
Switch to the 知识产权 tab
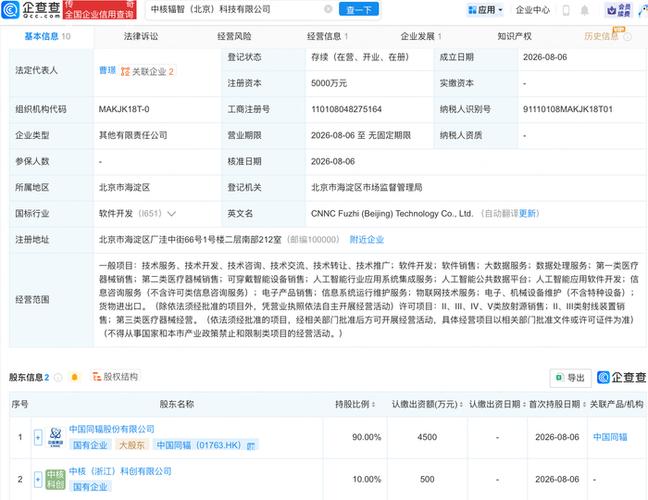tap(515, 36)
